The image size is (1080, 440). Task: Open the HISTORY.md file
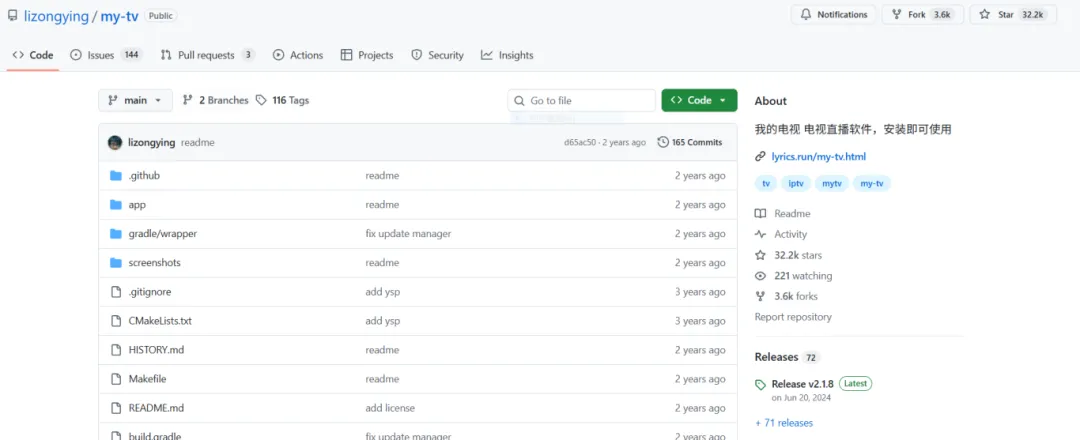pos(156,350)
